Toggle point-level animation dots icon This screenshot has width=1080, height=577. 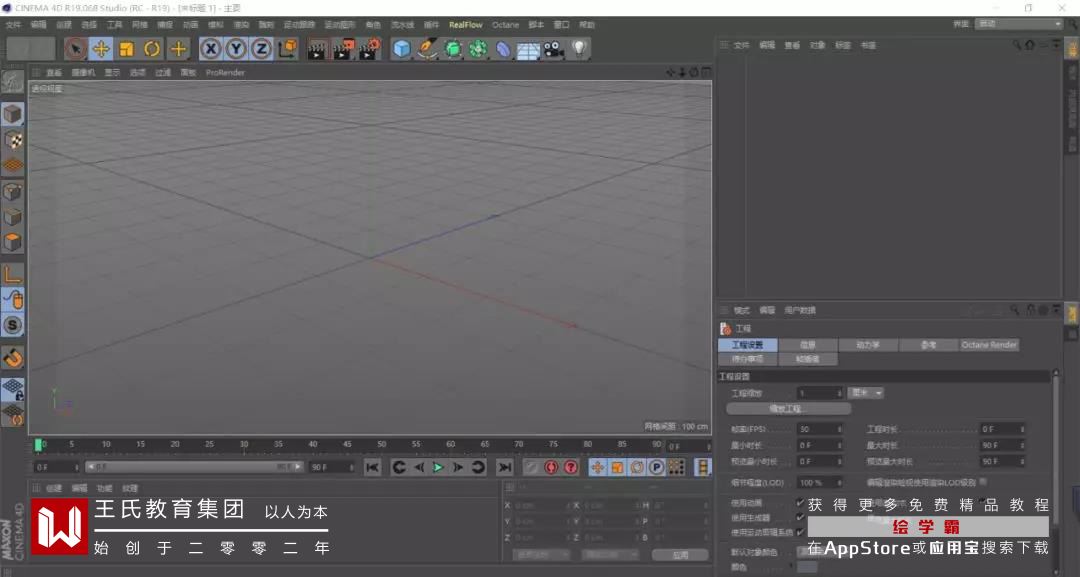tap(677, 468)
